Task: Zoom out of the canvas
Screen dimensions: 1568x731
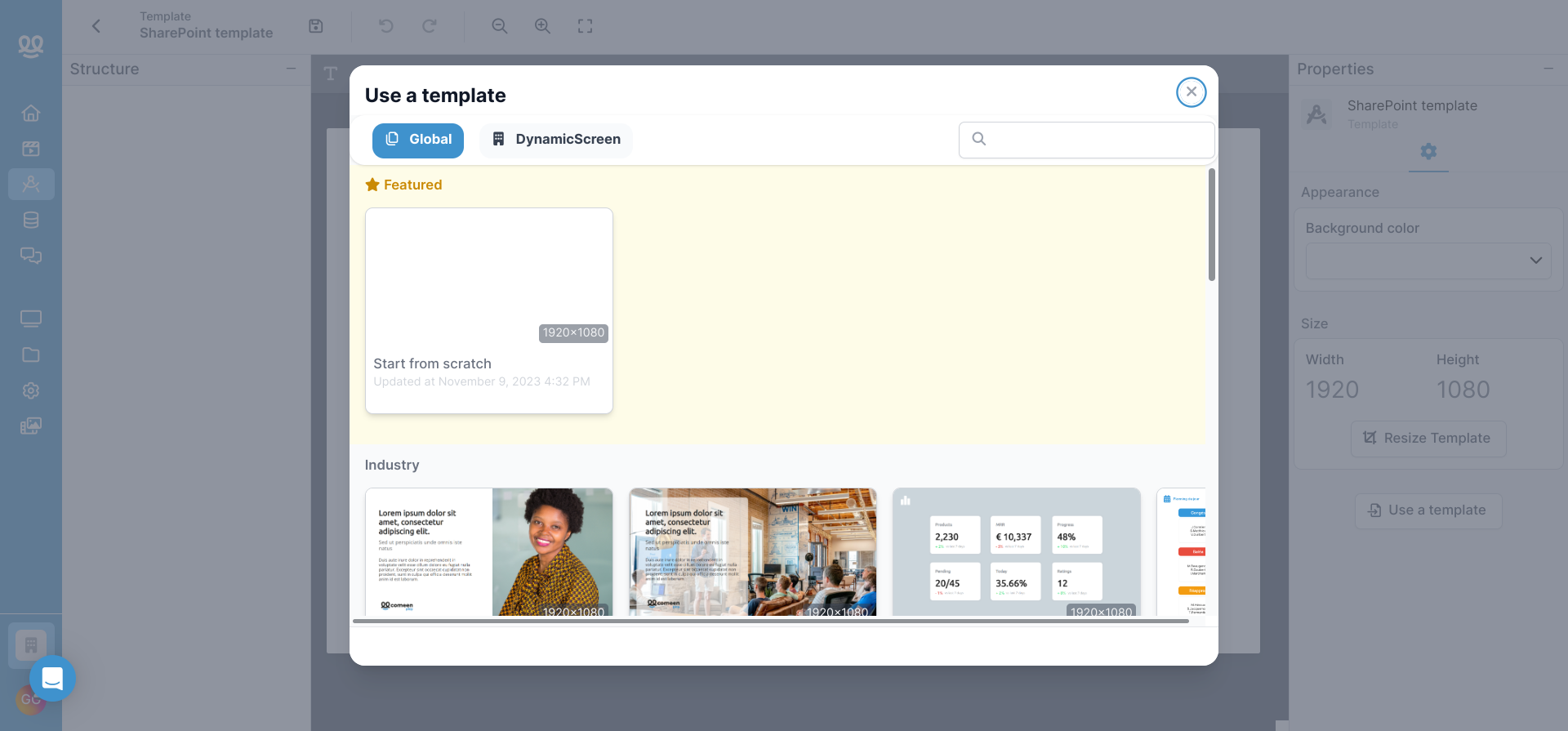Action: tap(500, 26)
